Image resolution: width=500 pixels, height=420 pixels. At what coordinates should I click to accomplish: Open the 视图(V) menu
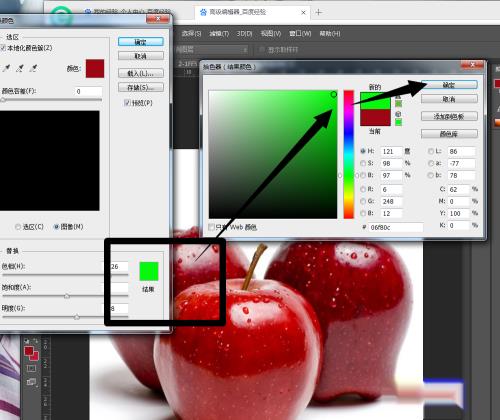271,33
